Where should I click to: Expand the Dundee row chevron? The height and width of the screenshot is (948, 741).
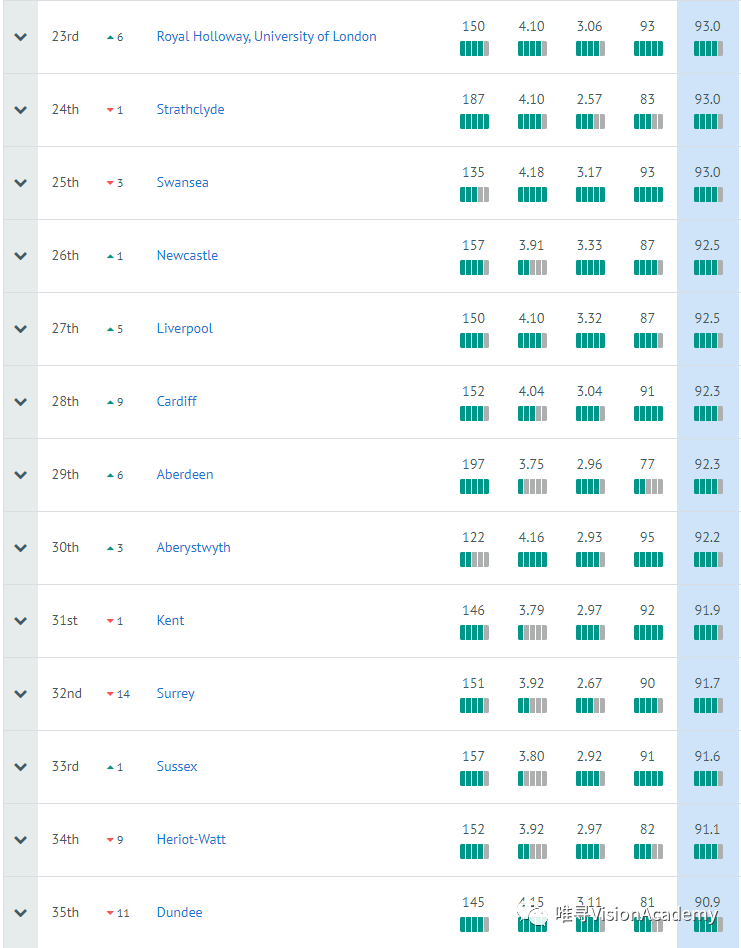tap(18, 912)
